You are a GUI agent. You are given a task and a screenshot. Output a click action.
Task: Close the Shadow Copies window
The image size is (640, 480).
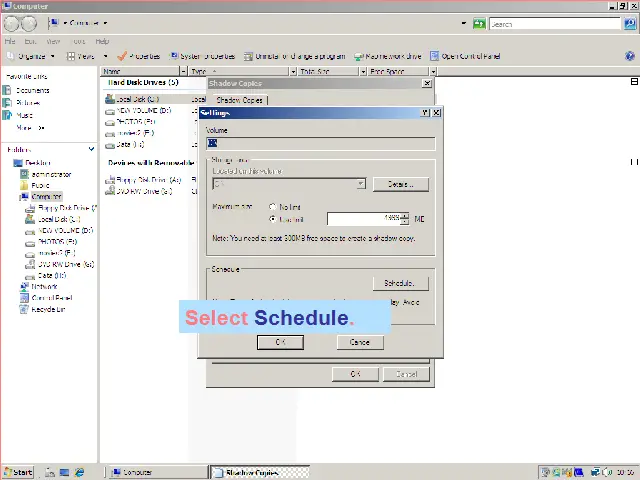pos(427,83)
